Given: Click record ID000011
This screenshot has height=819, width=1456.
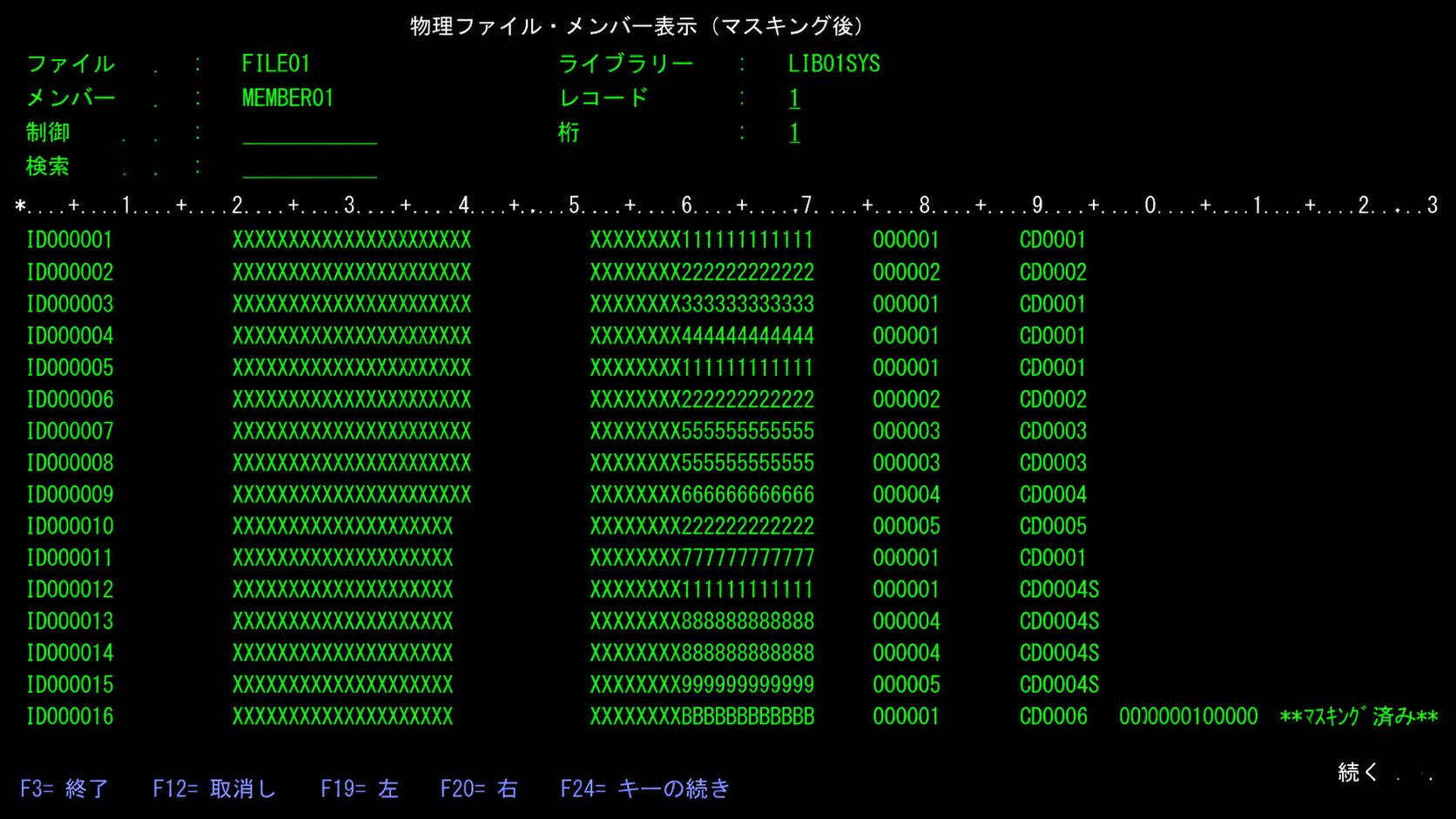Looking at the screenshot, I should [x=70, y=558].
